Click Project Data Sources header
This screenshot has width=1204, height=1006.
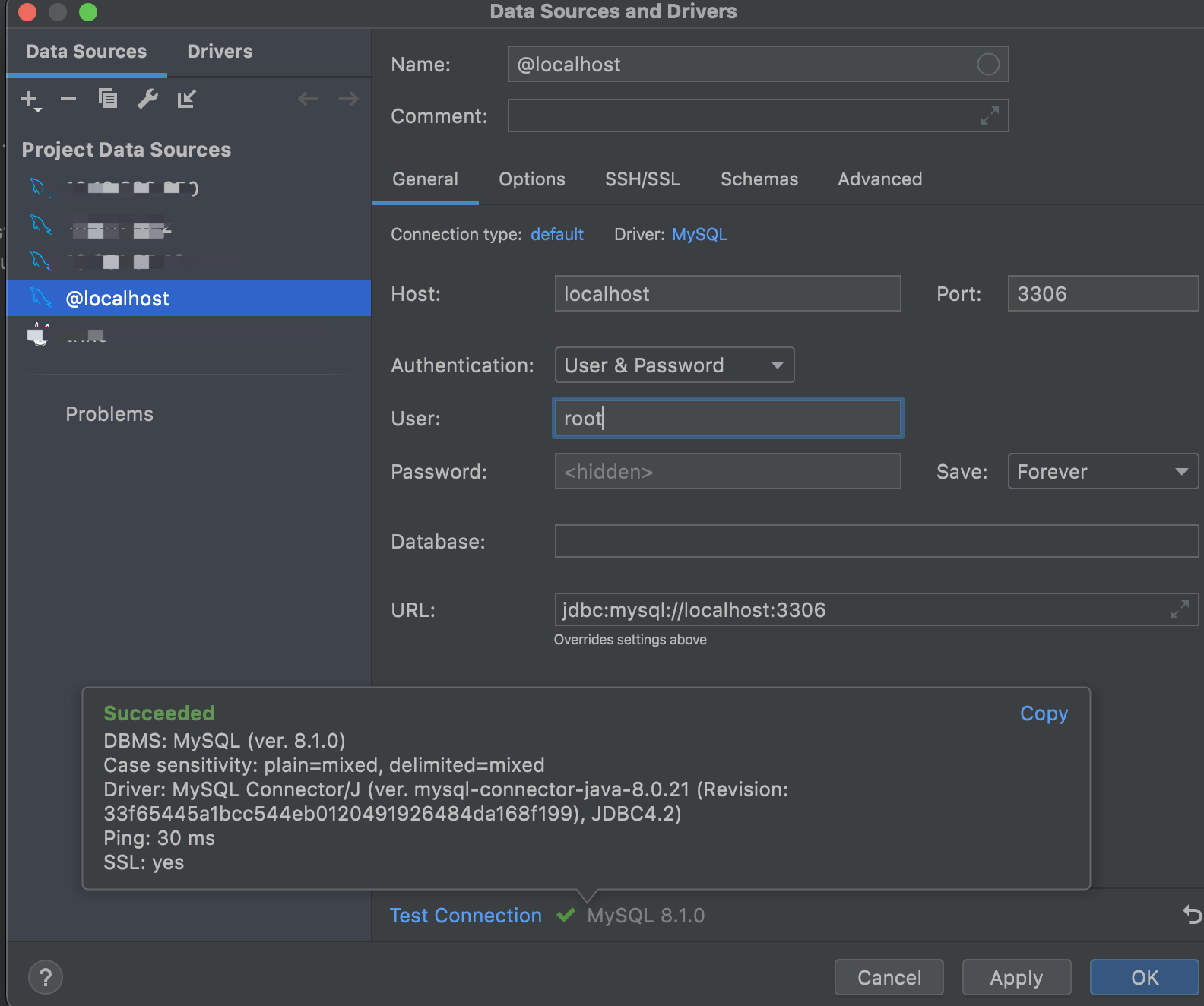pyautogui.click(x=126, y=150)
